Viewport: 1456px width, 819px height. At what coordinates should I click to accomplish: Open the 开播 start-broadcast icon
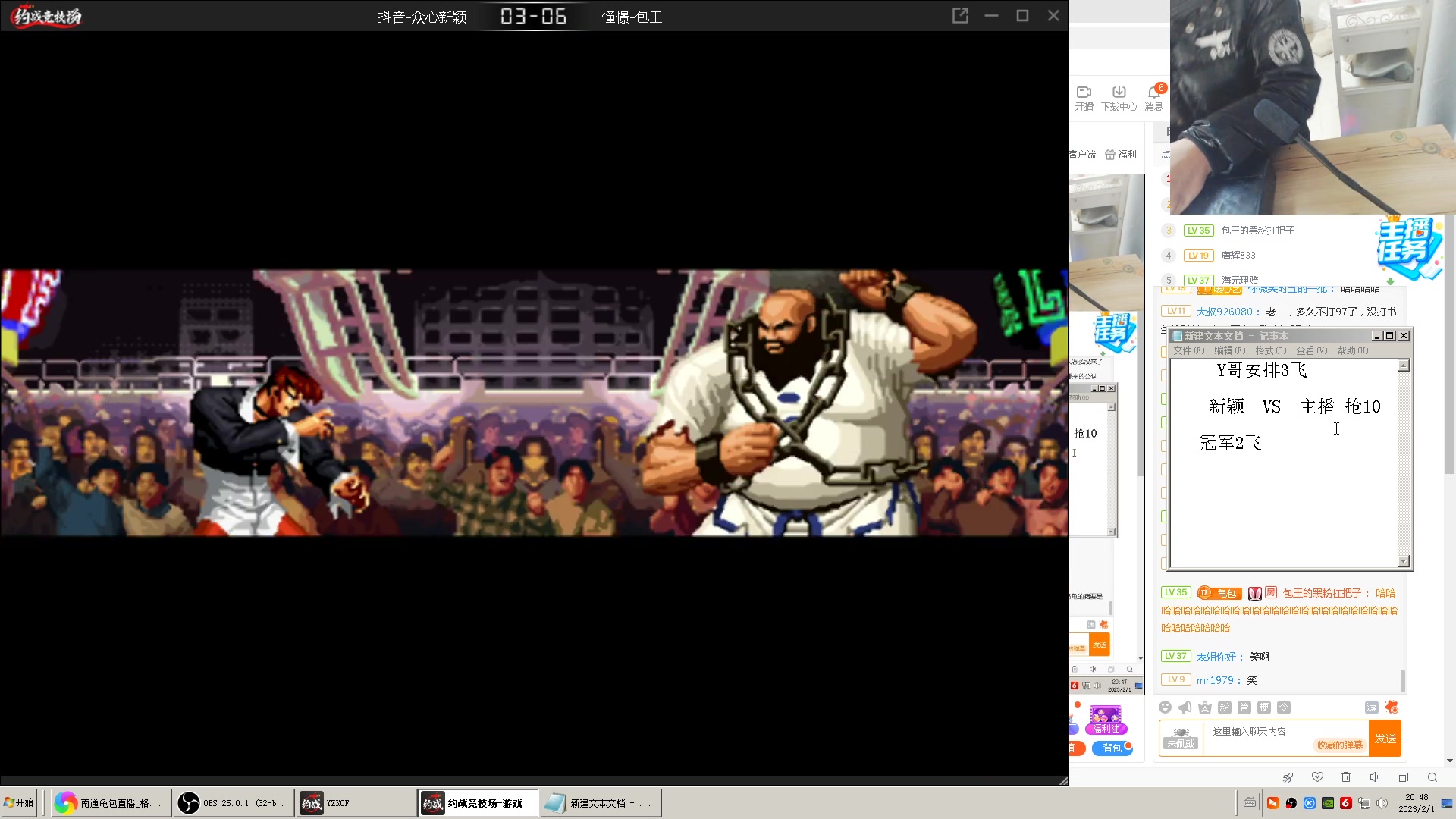click(x=1084, y=98)
